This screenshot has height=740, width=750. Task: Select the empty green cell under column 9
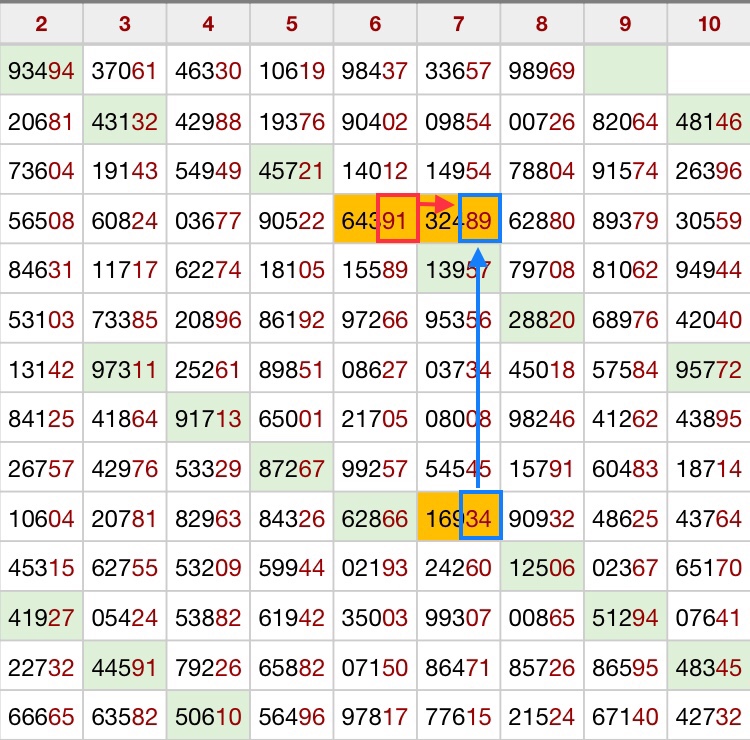tap(625, 71)
